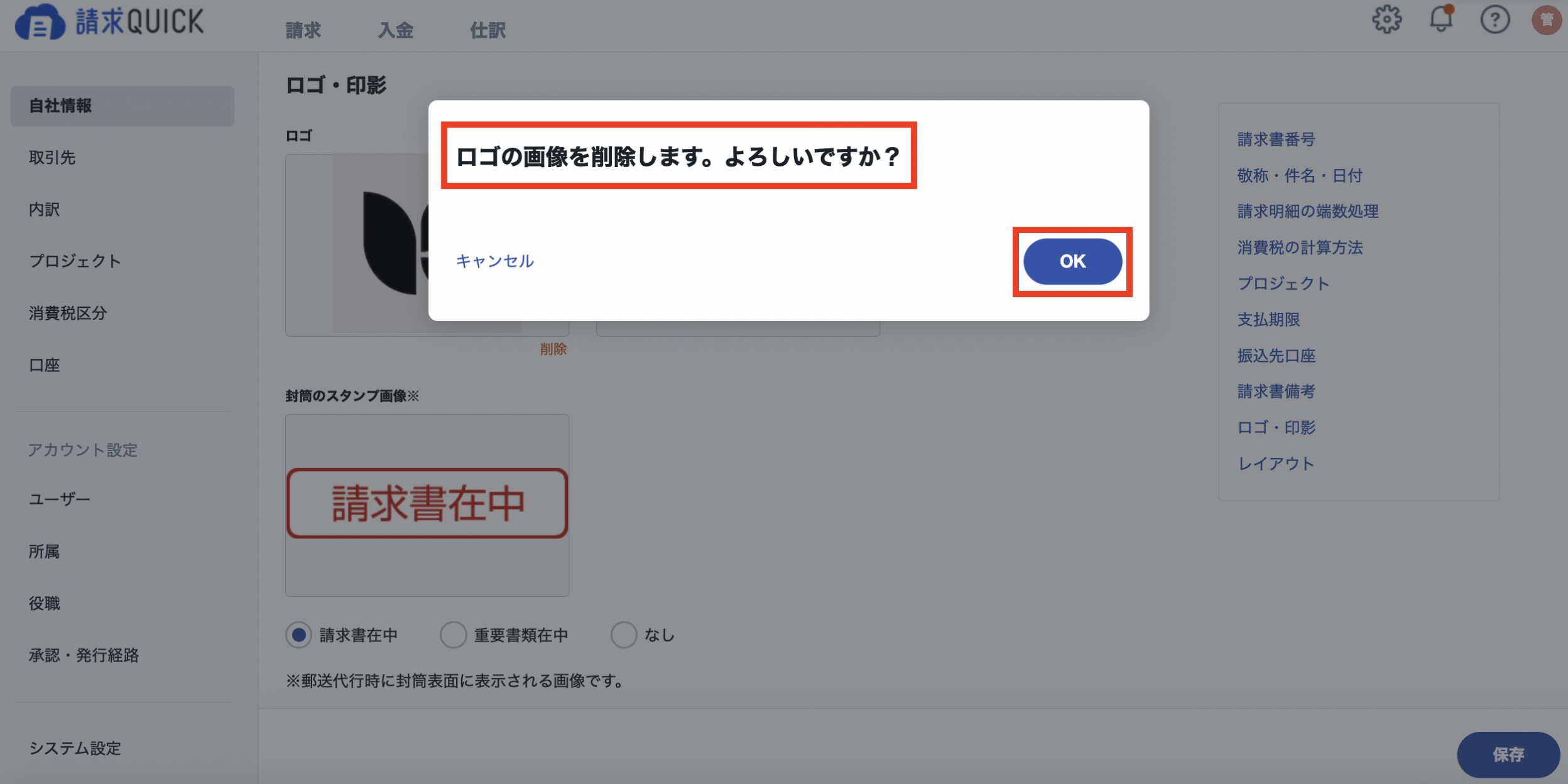
Task: Jump to ロゴ・印影 section link
Action: (1277, 428)
